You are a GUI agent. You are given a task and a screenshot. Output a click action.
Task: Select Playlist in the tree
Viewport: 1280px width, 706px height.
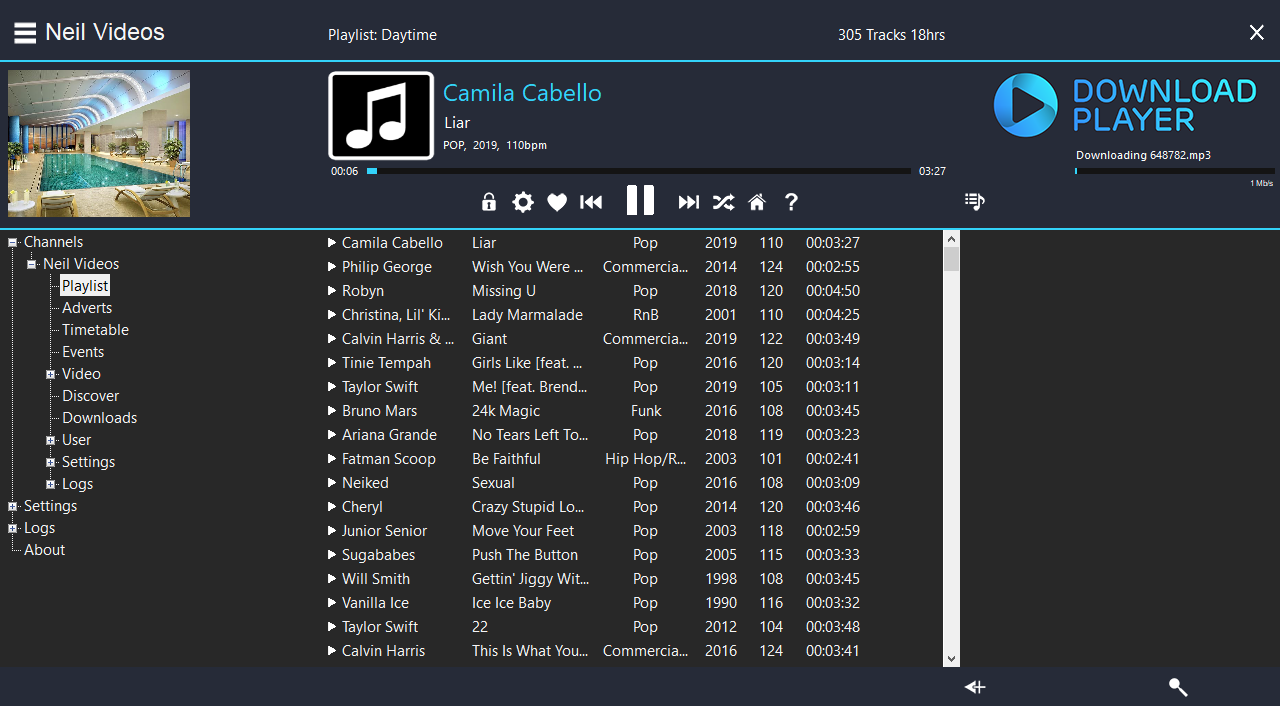pyautogui.click(x=85, y=286)
